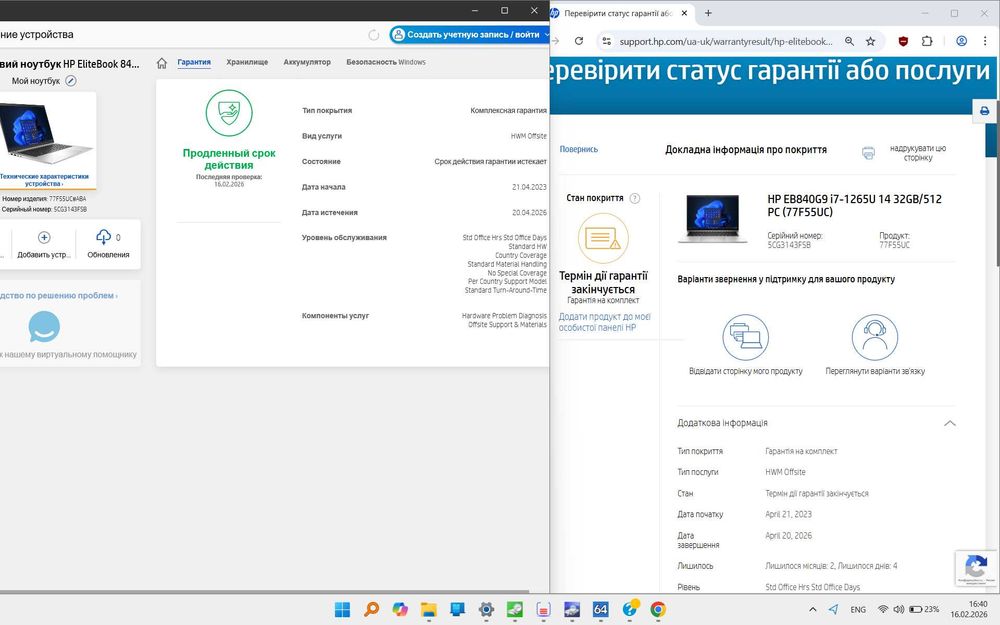The image size is (1000, 625).
Task: Click the EliteBook product image on the webpage
Action: [712, 218]
